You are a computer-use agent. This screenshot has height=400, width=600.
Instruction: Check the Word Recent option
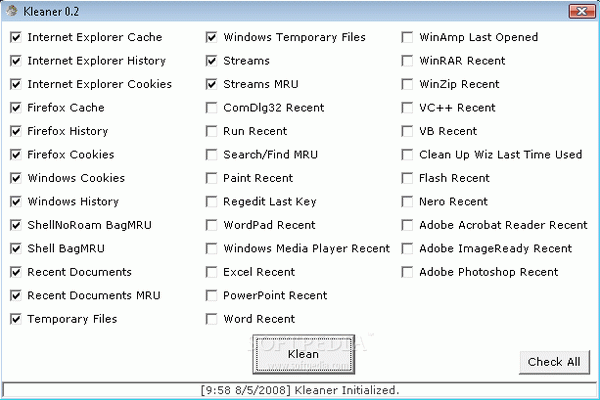coord(212,319)
